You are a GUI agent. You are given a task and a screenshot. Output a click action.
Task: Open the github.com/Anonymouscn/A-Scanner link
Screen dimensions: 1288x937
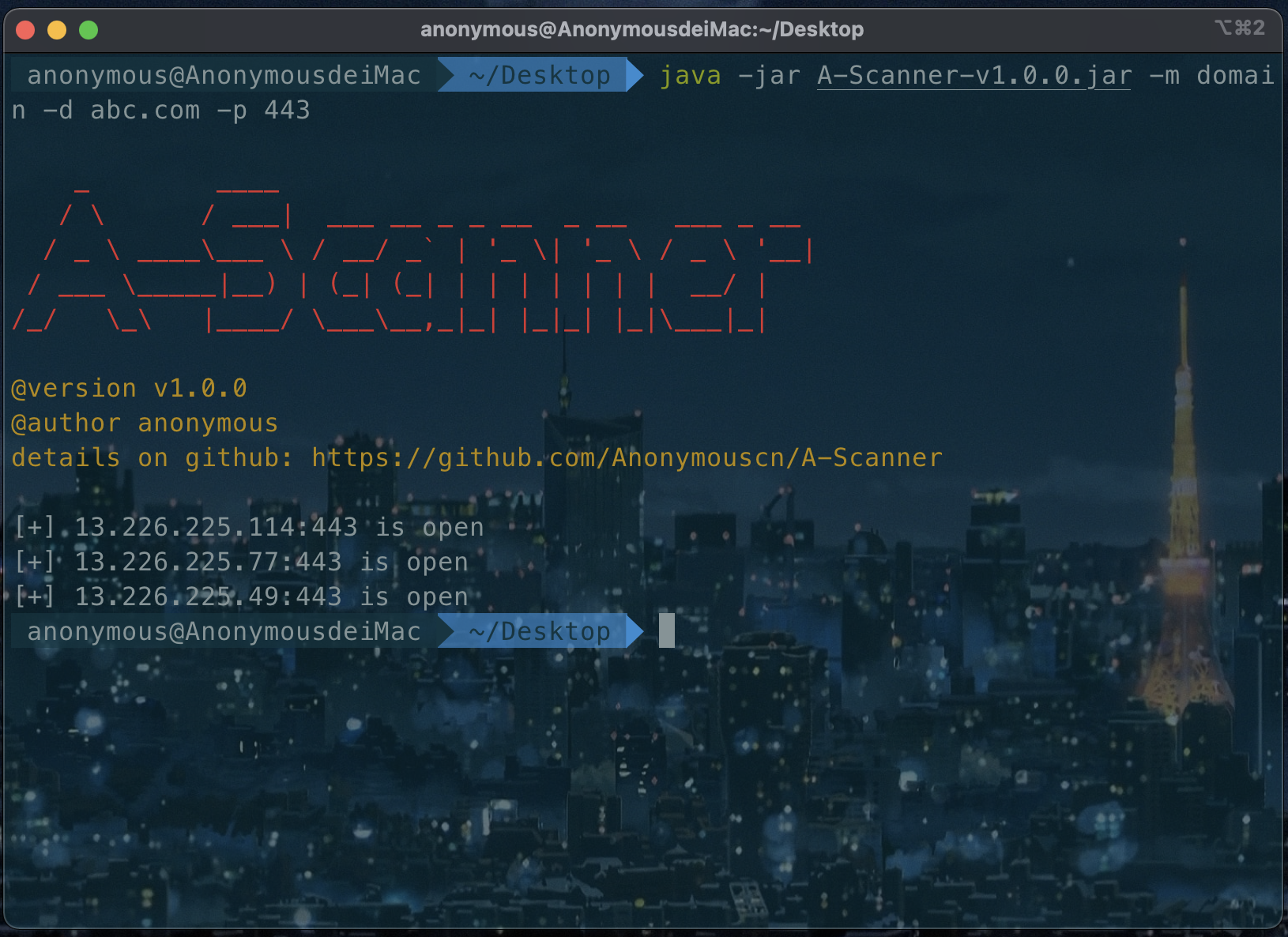[627, 458]
